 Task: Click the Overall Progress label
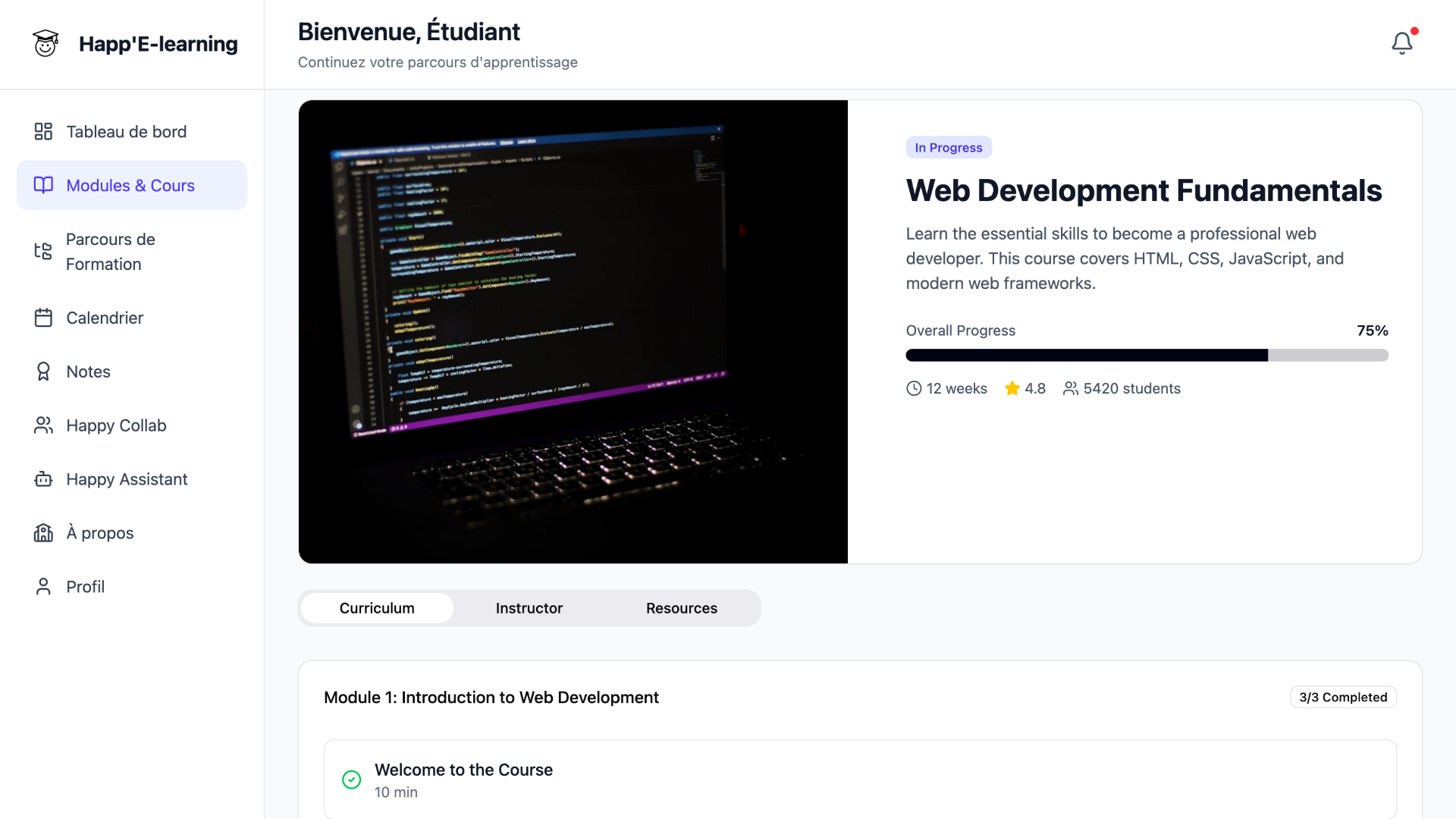[960, 331]
